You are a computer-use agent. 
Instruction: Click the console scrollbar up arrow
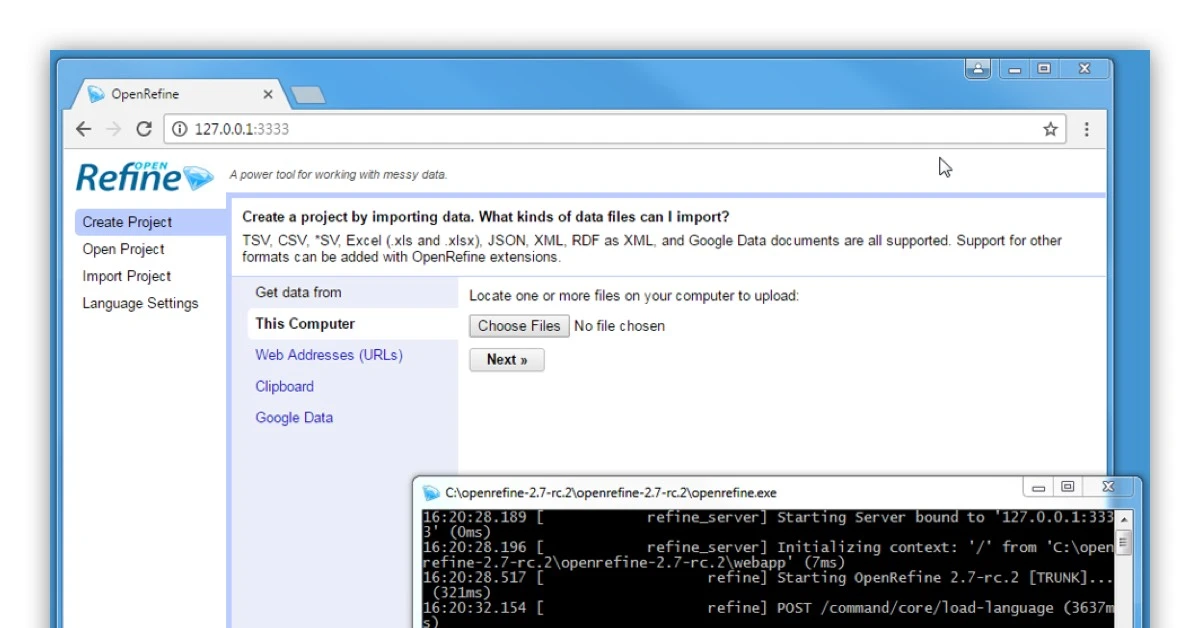tap(1124, 520)
